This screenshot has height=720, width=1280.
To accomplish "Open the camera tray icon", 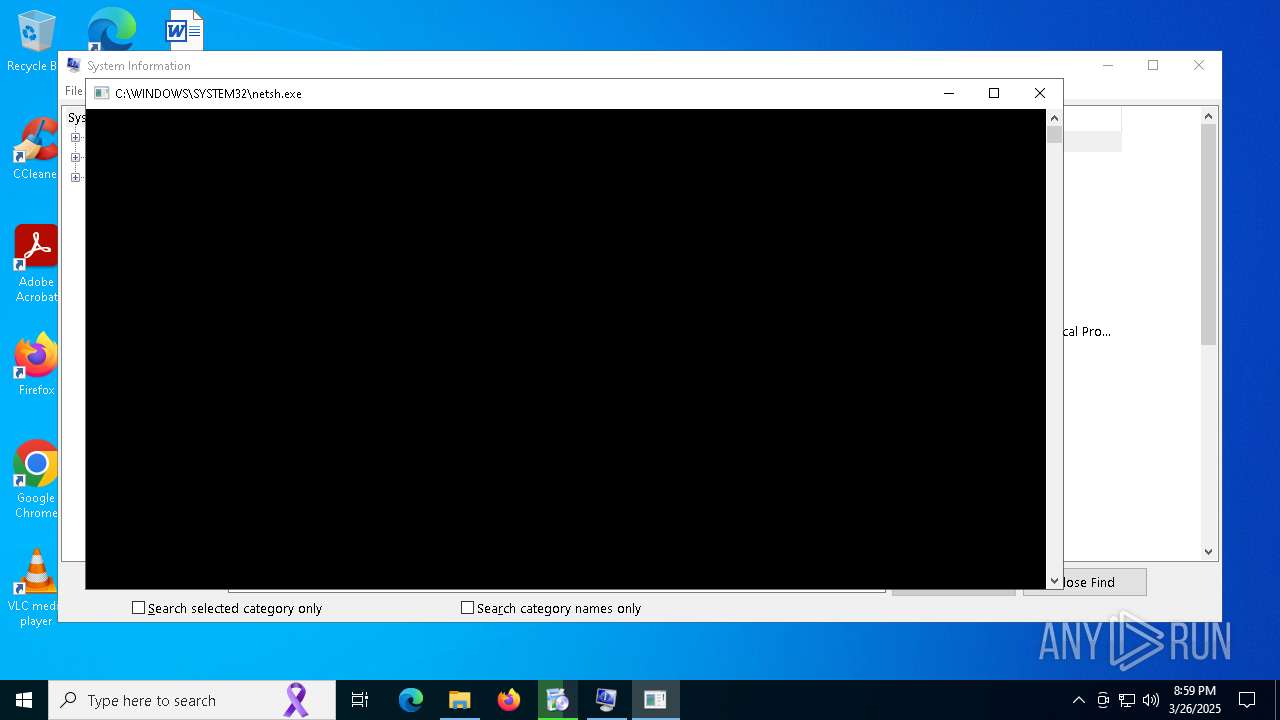I will pyautogui.click(x=1103, y=700).
